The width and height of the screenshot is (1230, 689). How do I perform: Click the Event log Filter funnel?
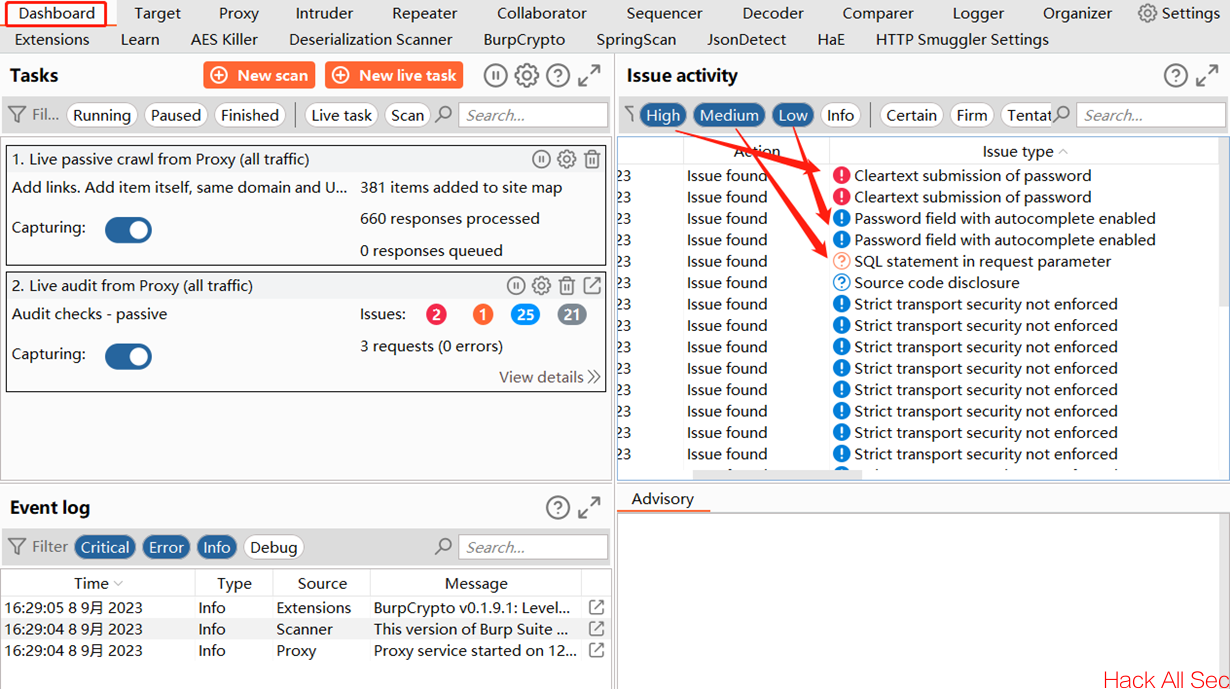(18, 547)
